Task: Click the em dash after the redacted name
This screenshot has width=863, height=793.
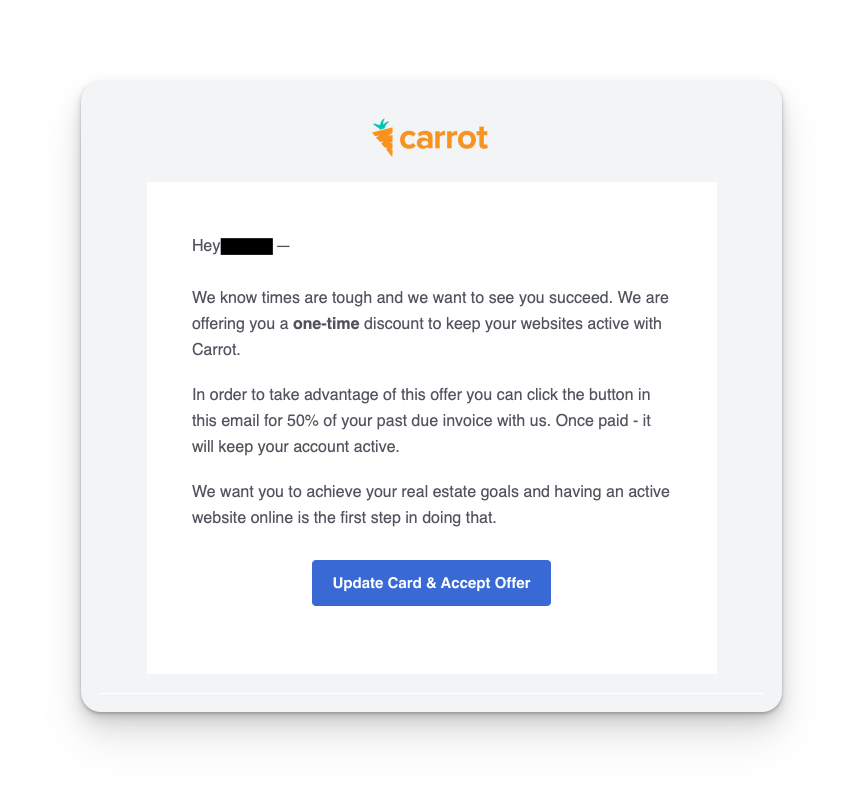Action: (283, 246)
